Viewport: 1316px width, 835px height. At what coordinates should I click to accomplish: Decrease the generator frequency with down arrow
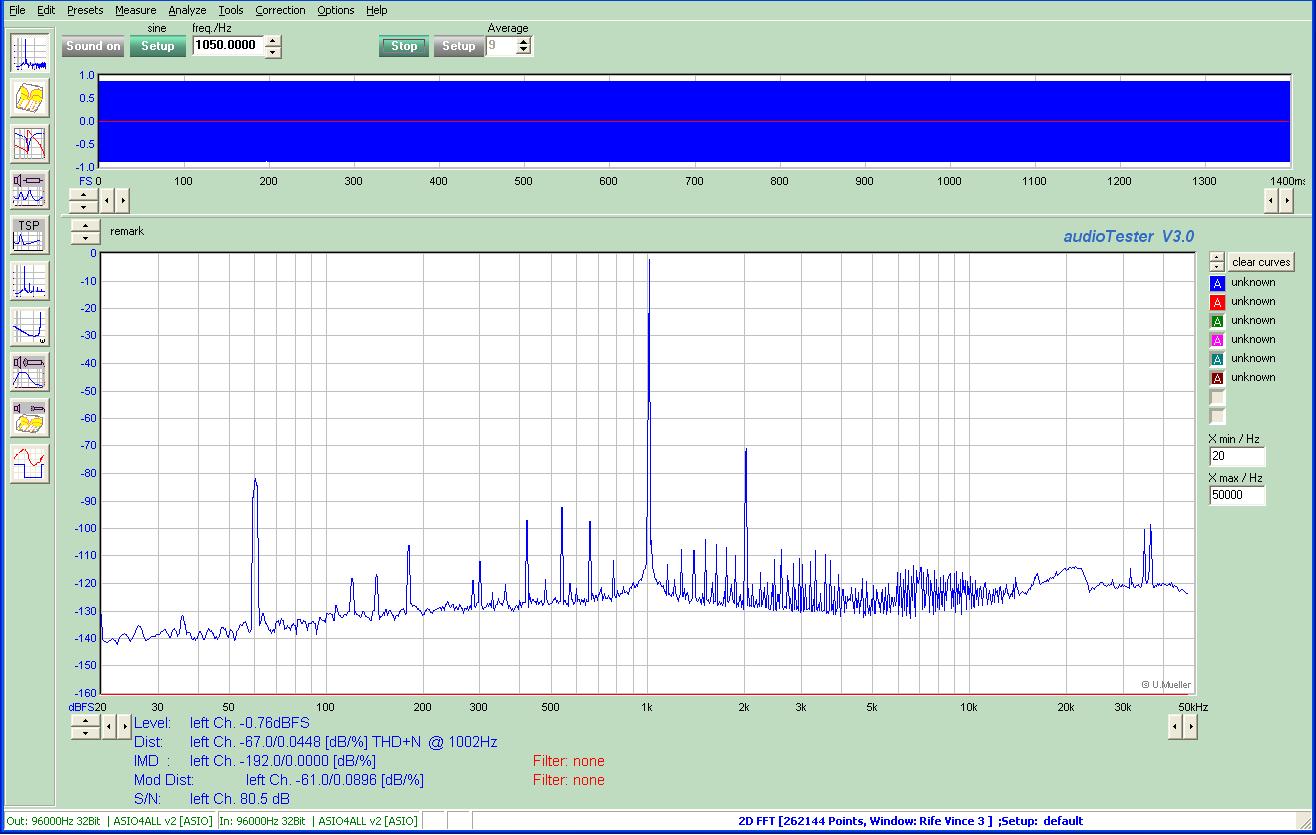tap(273, 52)
